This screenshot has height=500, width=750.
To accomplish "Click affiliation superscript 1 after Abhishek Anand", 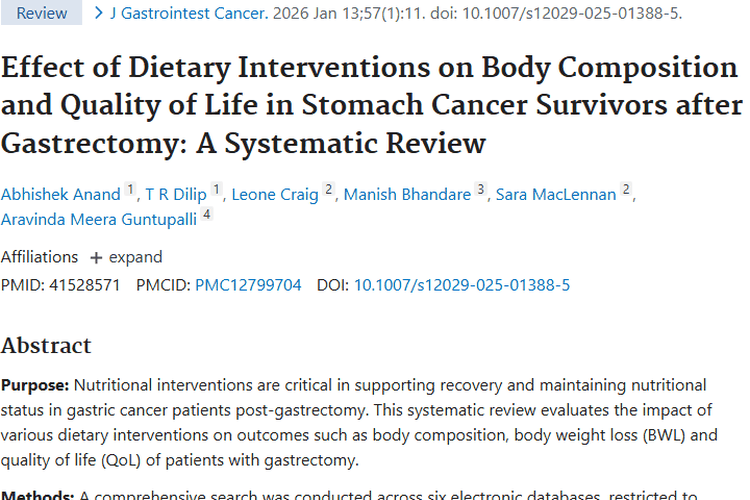I will [130, 191].
